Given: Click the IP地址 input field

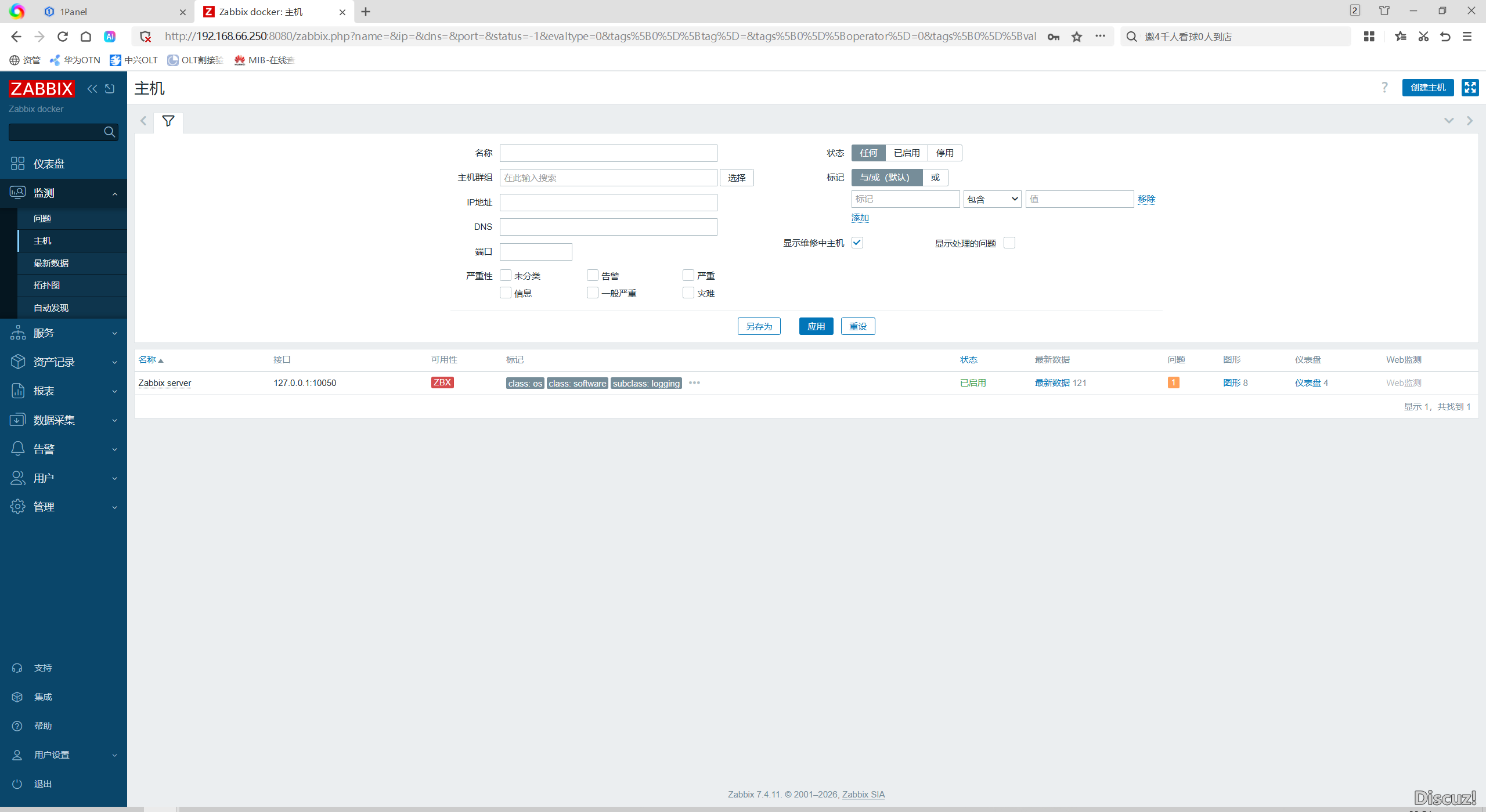Looking at the screenshot, I should [608, 203].
